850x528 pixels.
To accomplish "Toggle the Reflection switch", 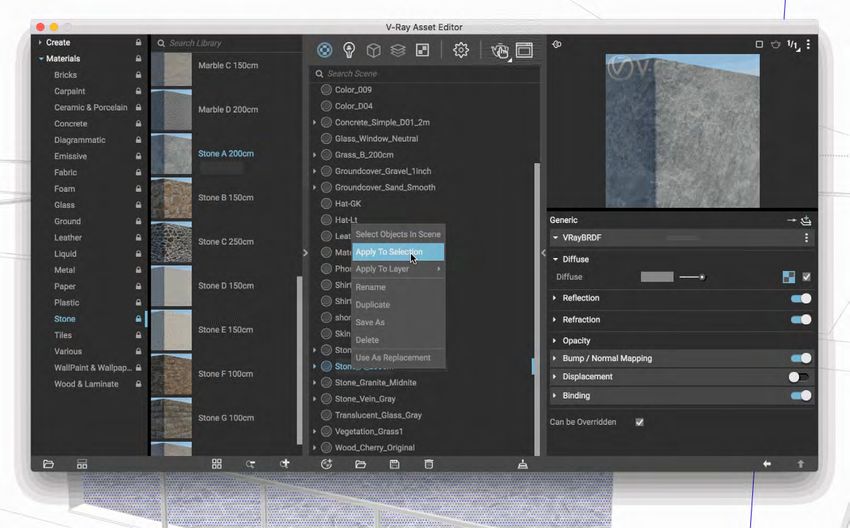I will tap(801, 298).
